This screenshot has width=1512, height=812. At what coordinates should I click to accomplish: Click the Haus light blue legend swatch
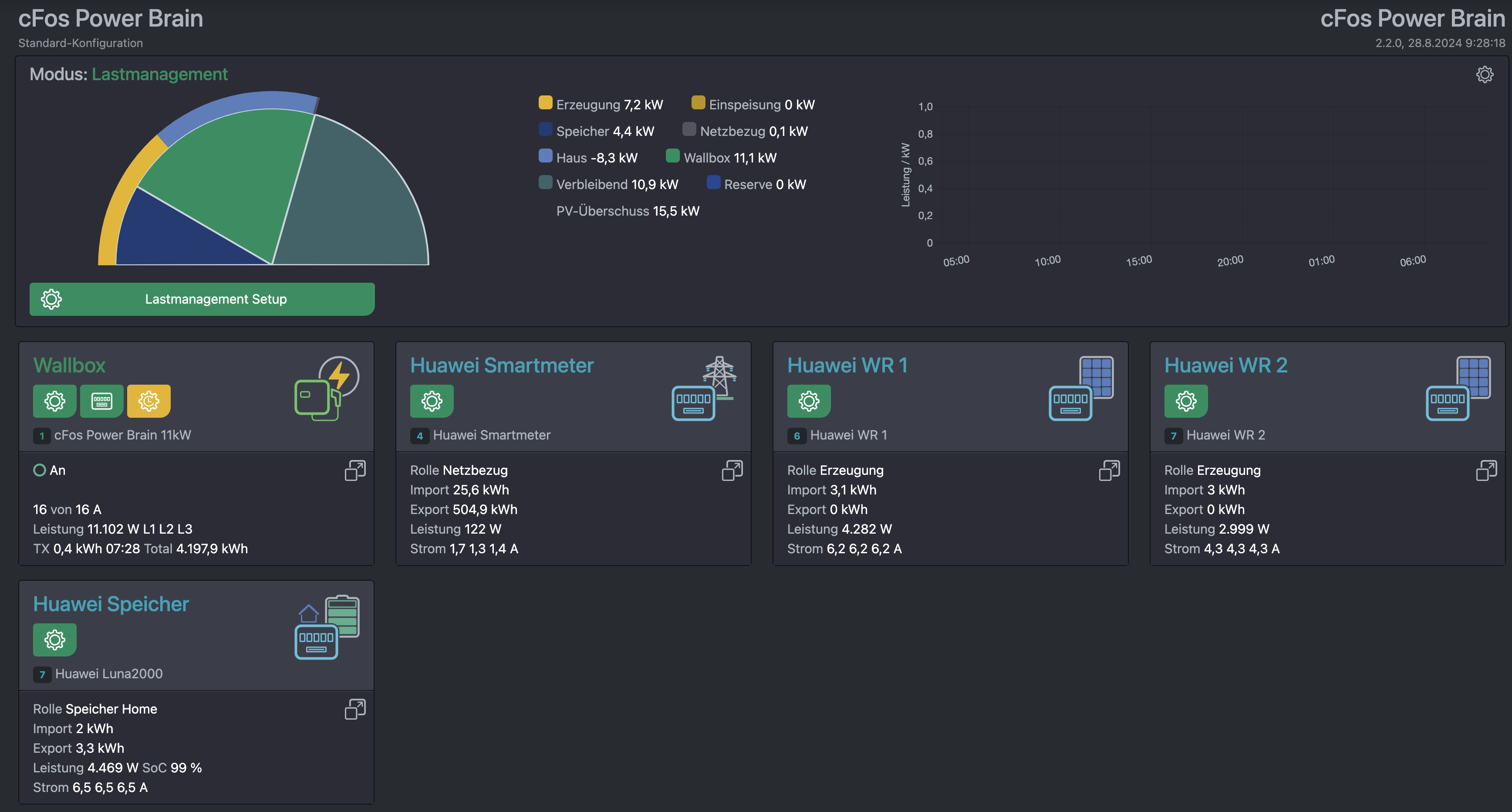pos(545,156)
